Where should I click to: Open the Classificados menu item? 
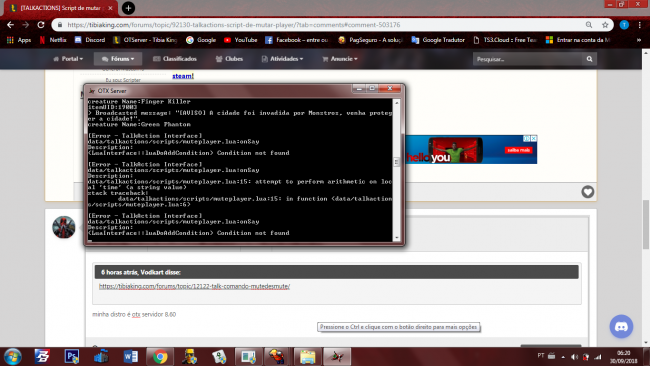pyautogui.click(x=175, y=59)
